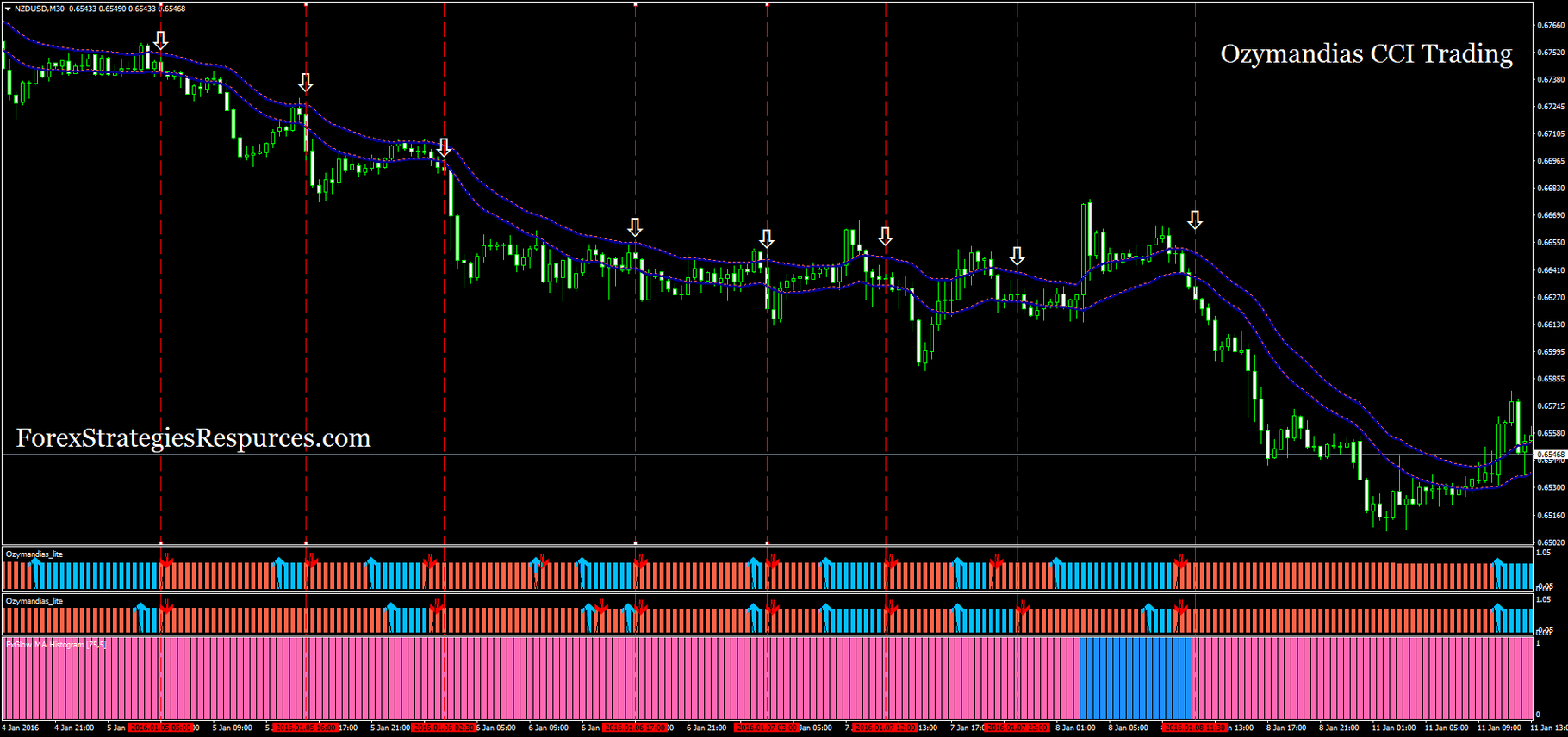Click the white sell arrow on the 2016.01.06 17:00 line

(x=635, y=227)
